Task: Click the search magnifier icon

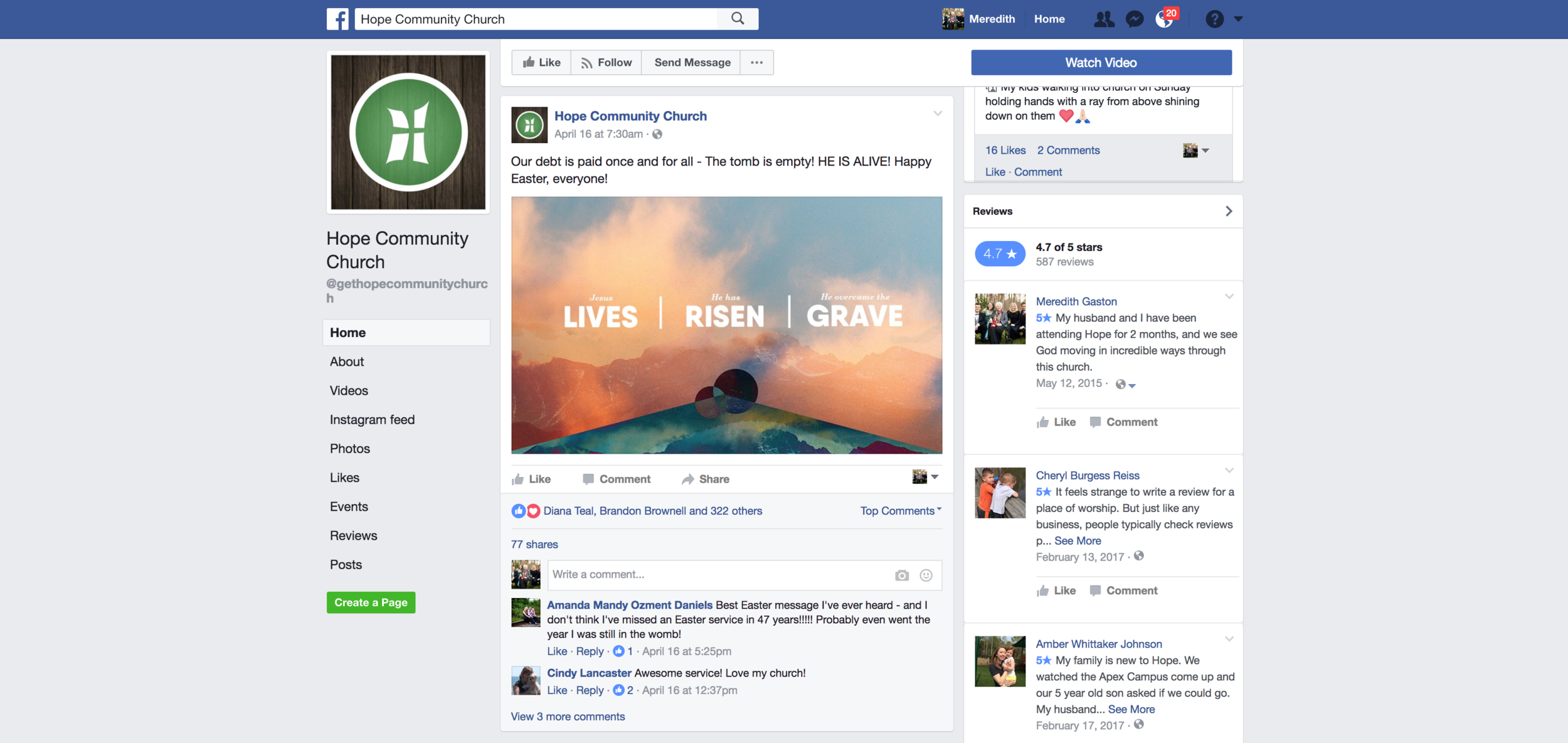Action: (738, 19)
